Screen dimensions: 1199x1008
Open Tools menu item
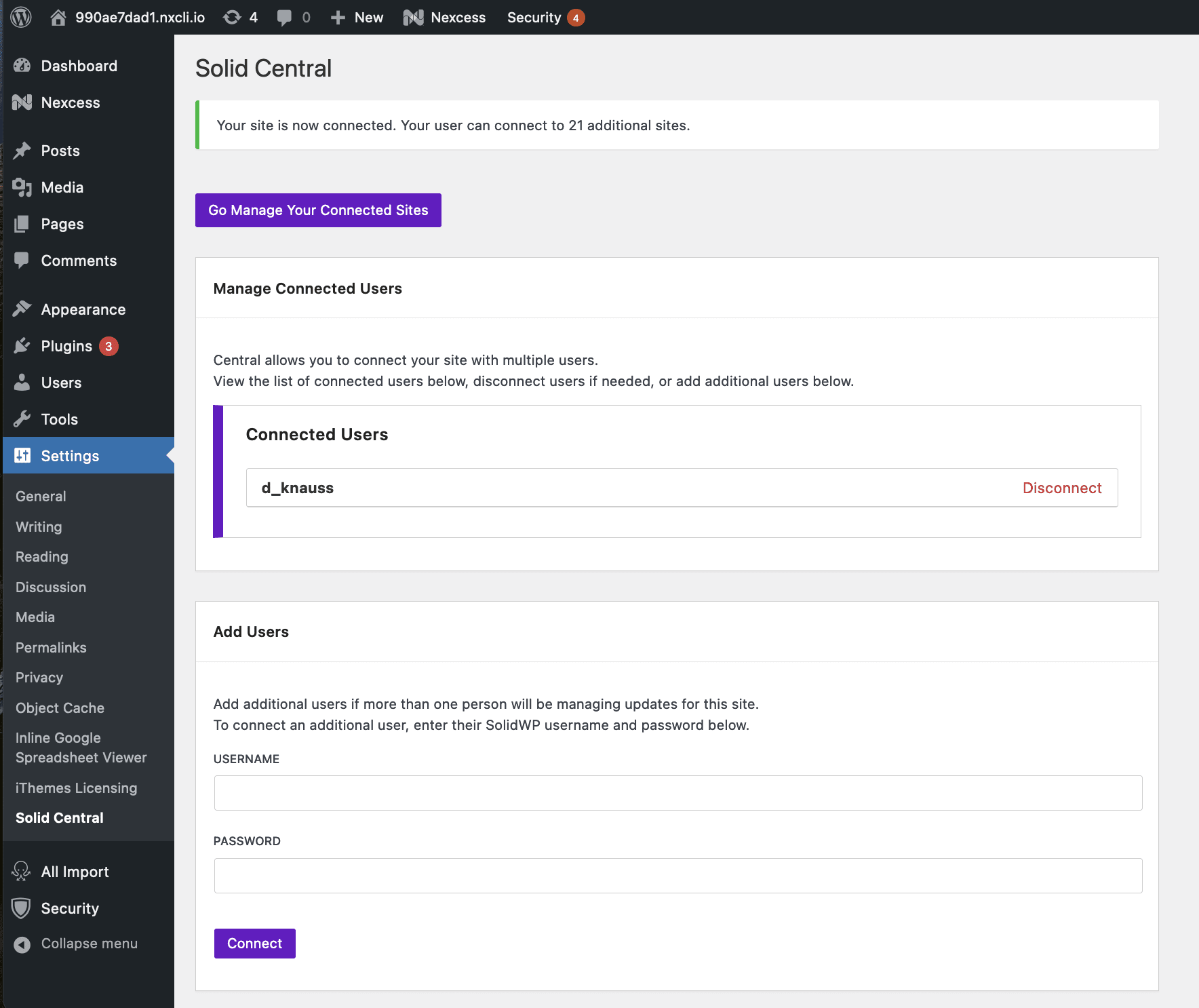point(60,419)
